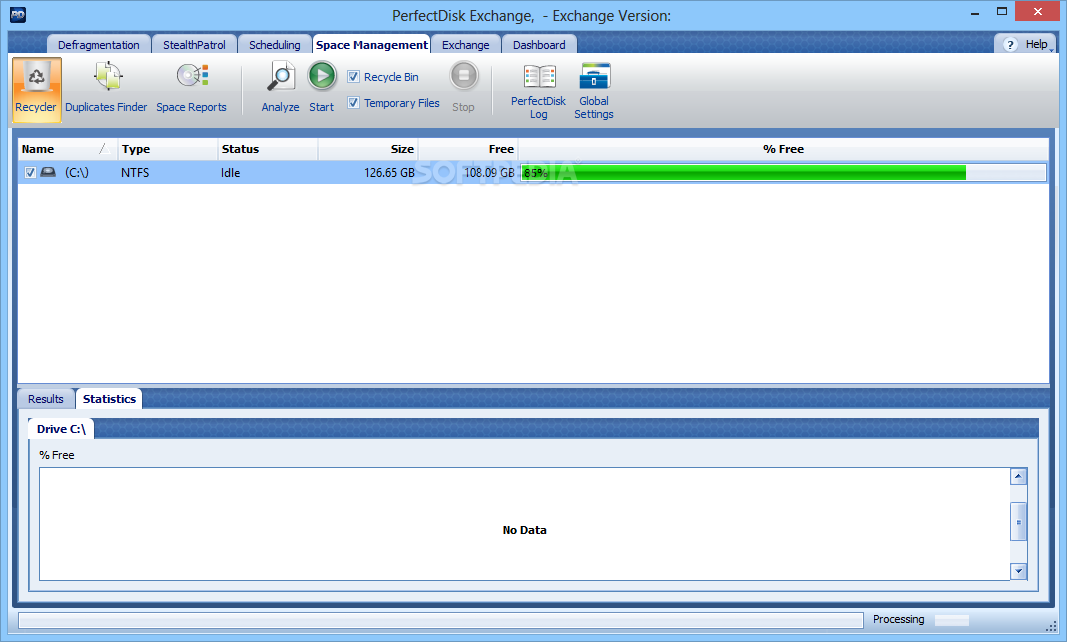Sort drives by Name column header
The height and width of the screenshot is (642, 1067).
[67, 149]
